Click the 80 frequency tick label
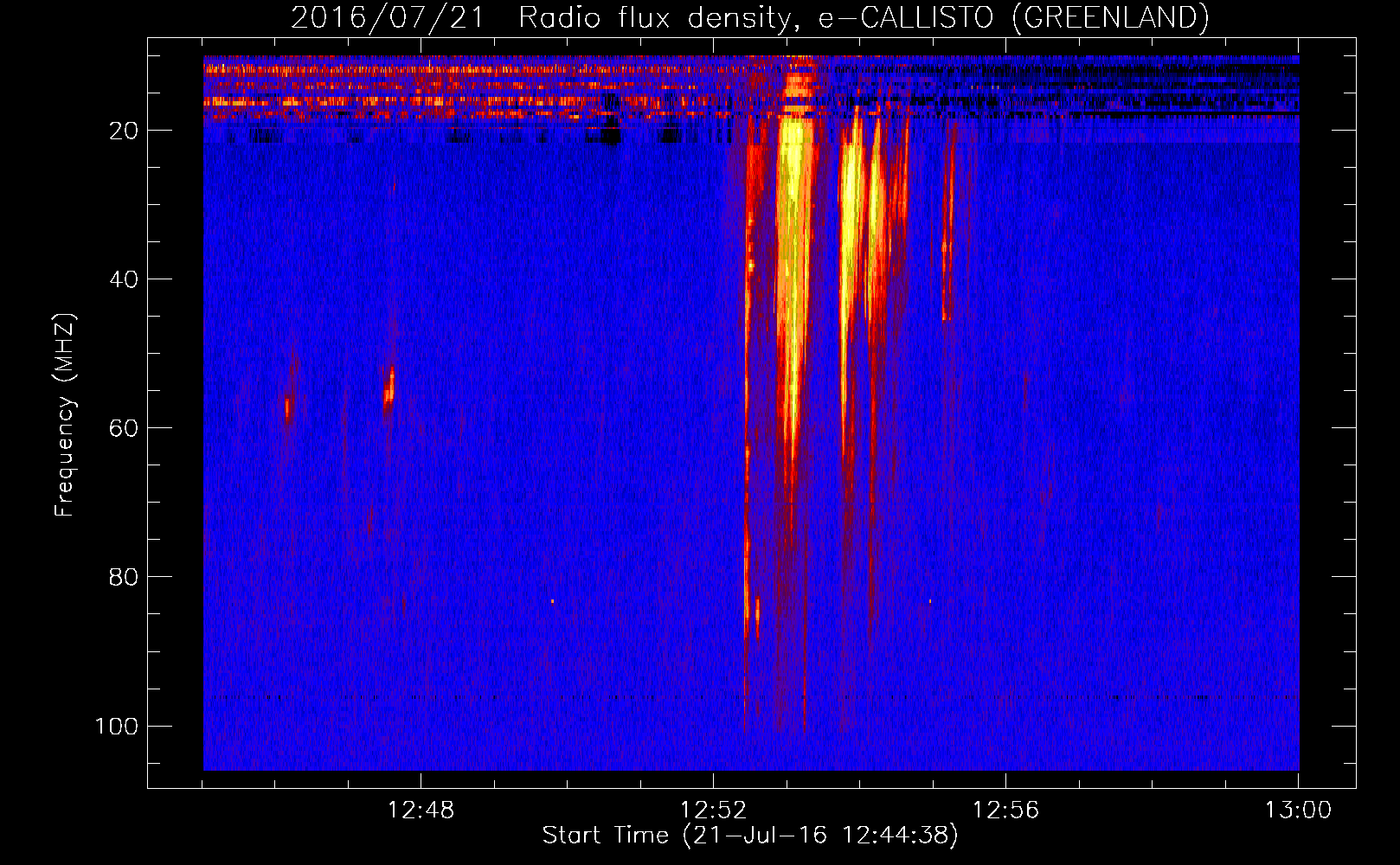The width and height of the screenshot is (1400, 865). (x=124, y=577)
